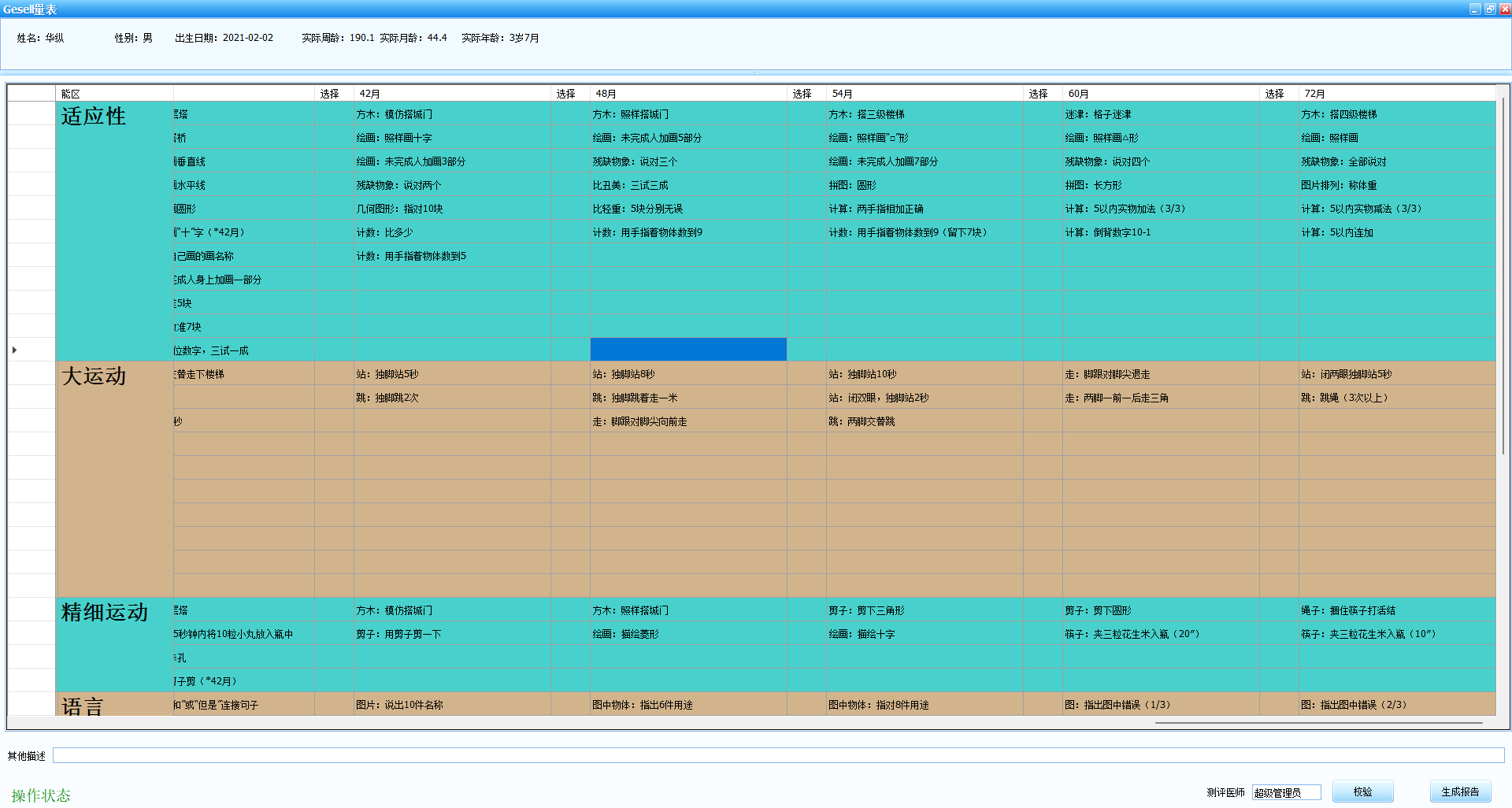Collapse the patient info panel splitter handle
Screen dimensions: 1512x808
(x=755, y=72)
